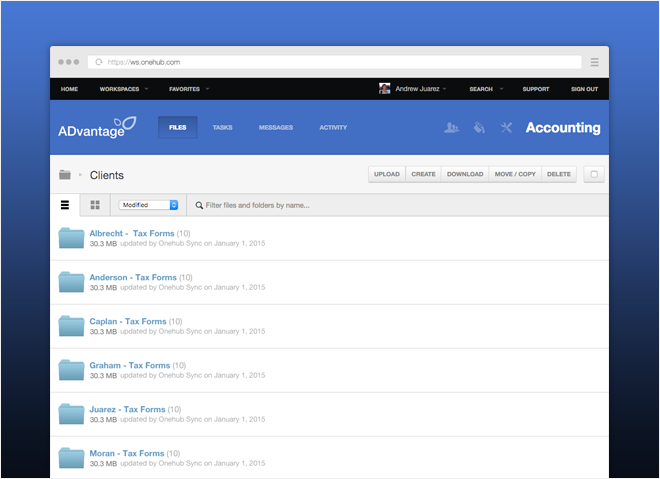Tick the select all files checkbox
The height and width of the screenshot is (479, 660).
(594, 174)
